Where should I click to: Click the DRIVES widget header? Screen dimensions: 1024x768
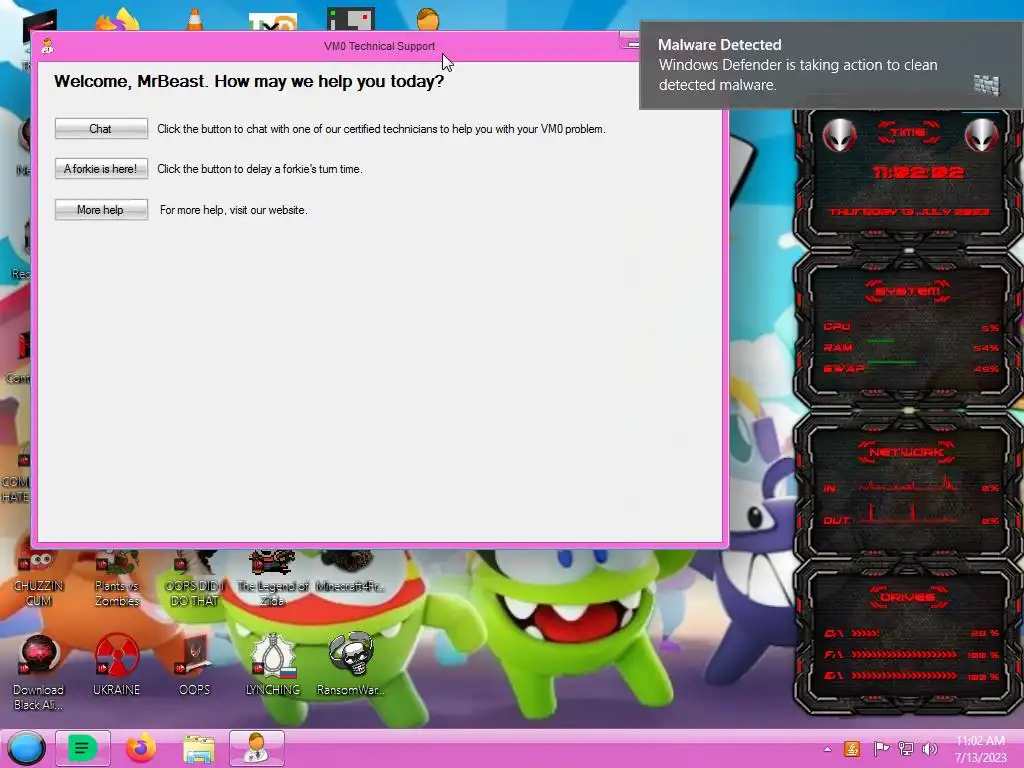pyautogui.click(x=908, y=597)
